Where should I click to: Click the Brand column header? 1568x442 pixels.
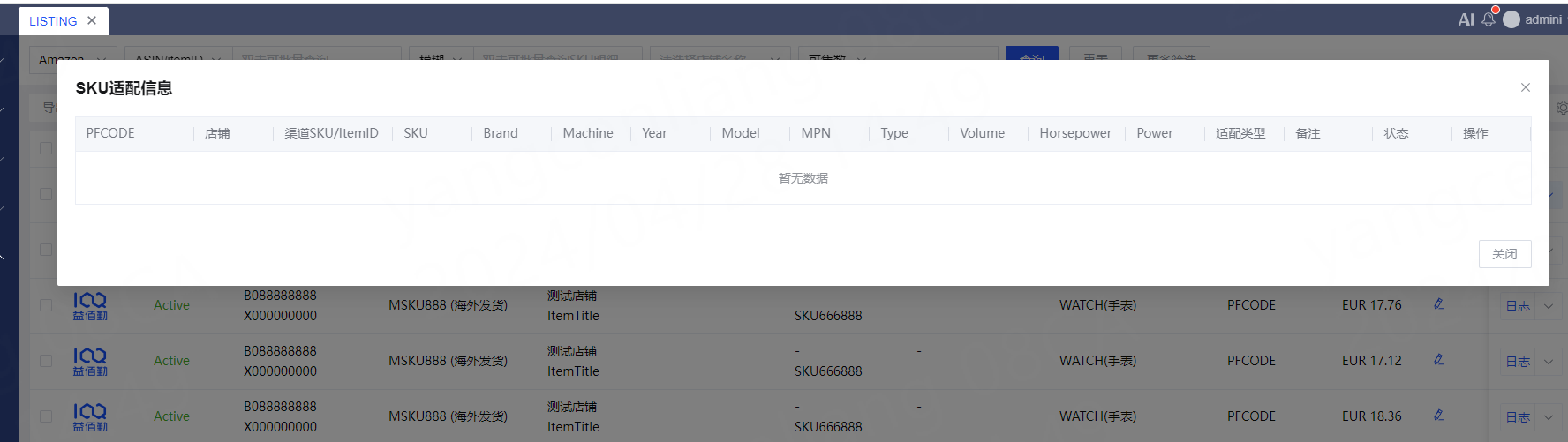tap(501, 133)
